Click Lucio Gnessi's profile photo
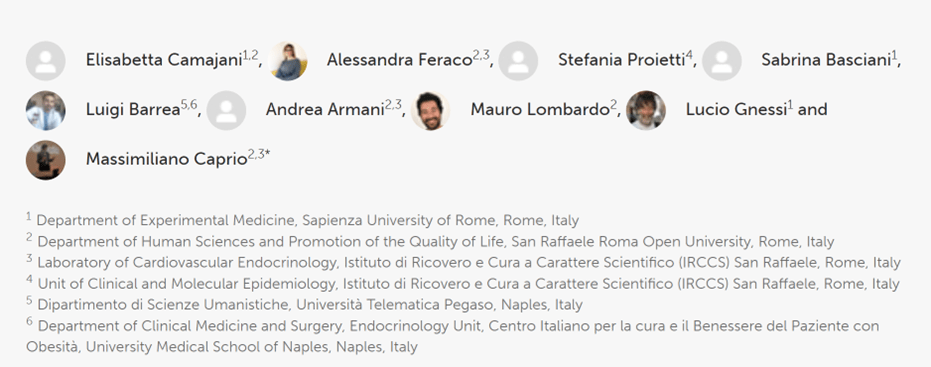Screen dimensions: 931x367 [646, 110]
